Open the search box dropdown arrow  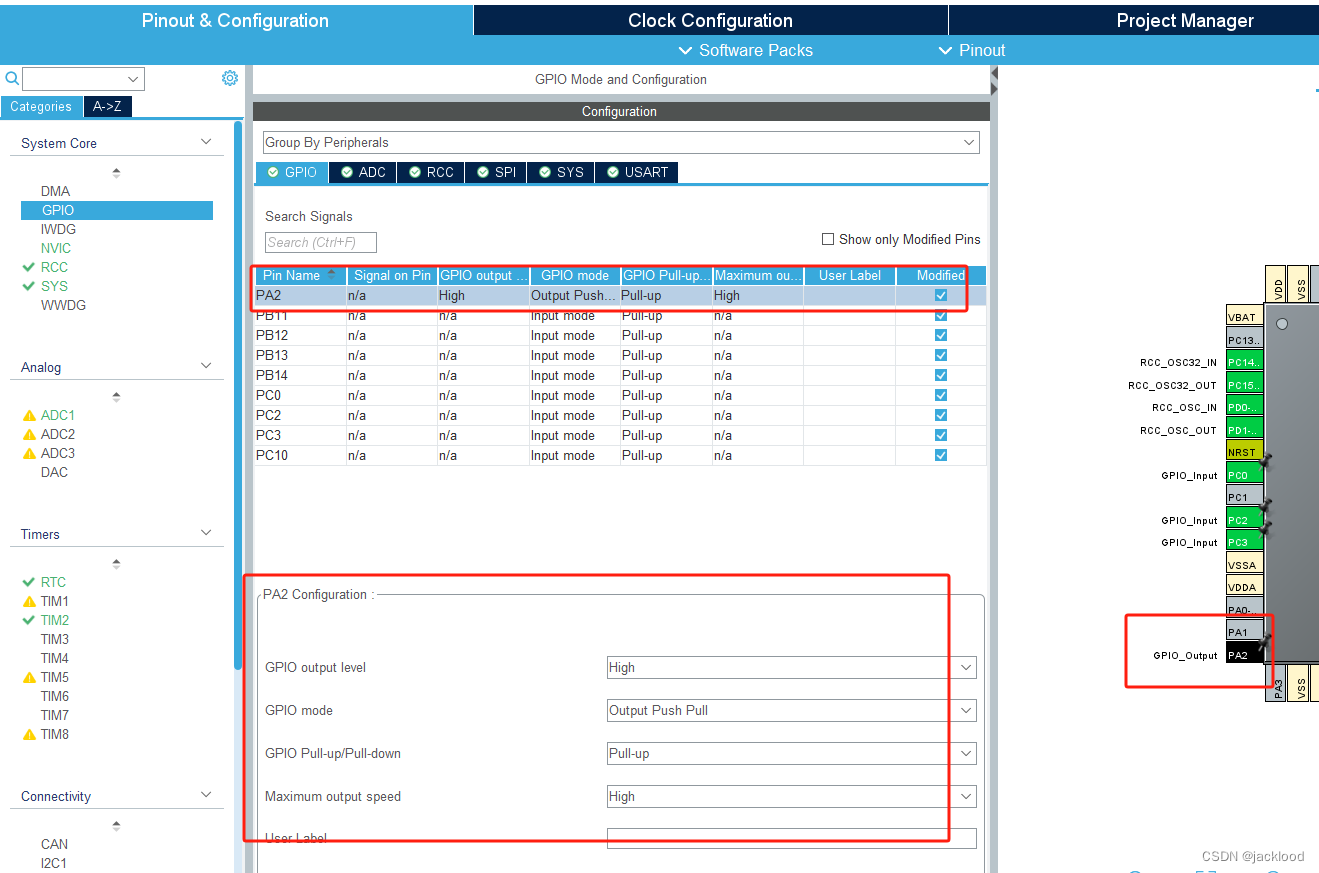[133, 79]
